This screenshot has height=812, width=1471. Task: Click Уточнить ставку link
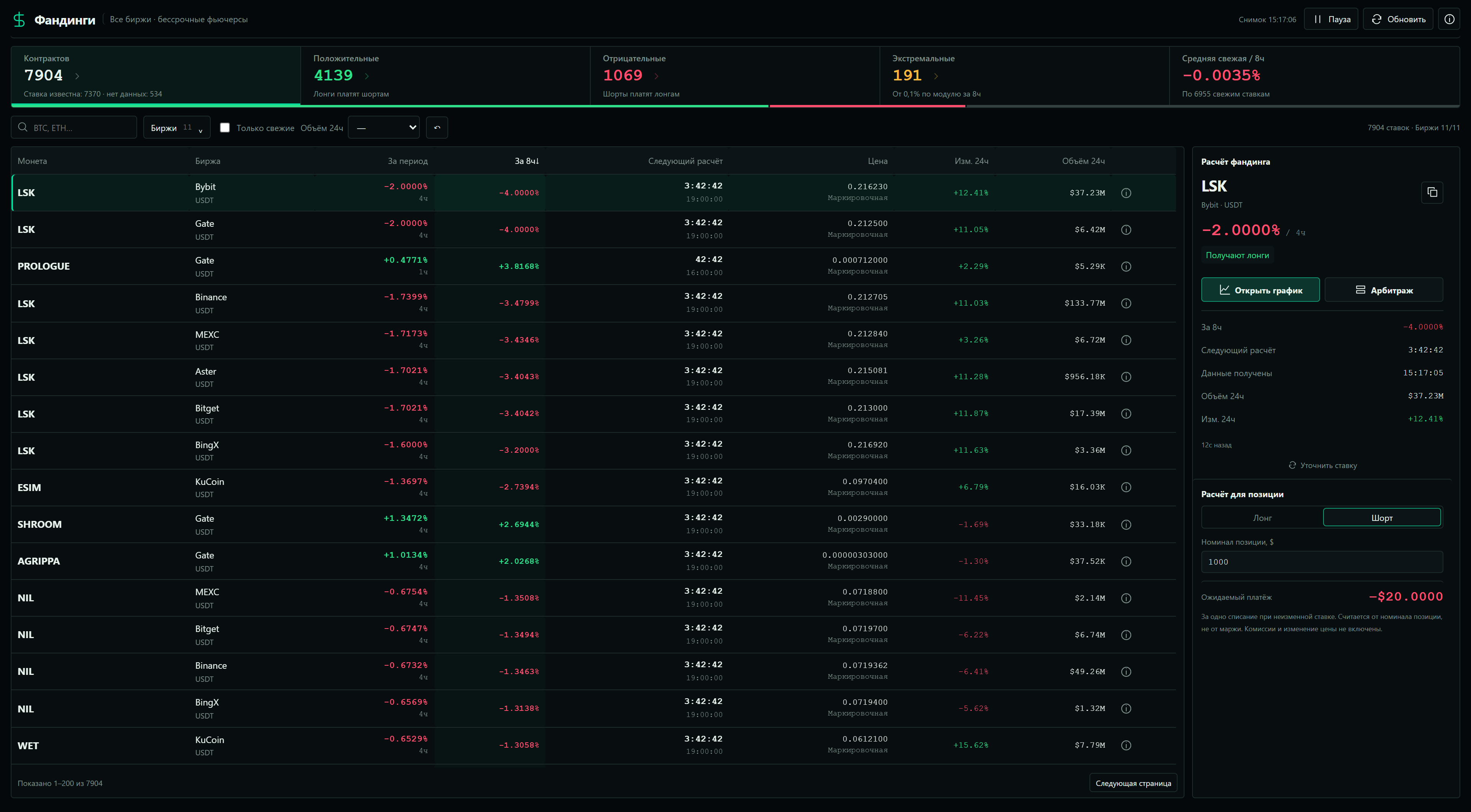(x=1322, y=465)
